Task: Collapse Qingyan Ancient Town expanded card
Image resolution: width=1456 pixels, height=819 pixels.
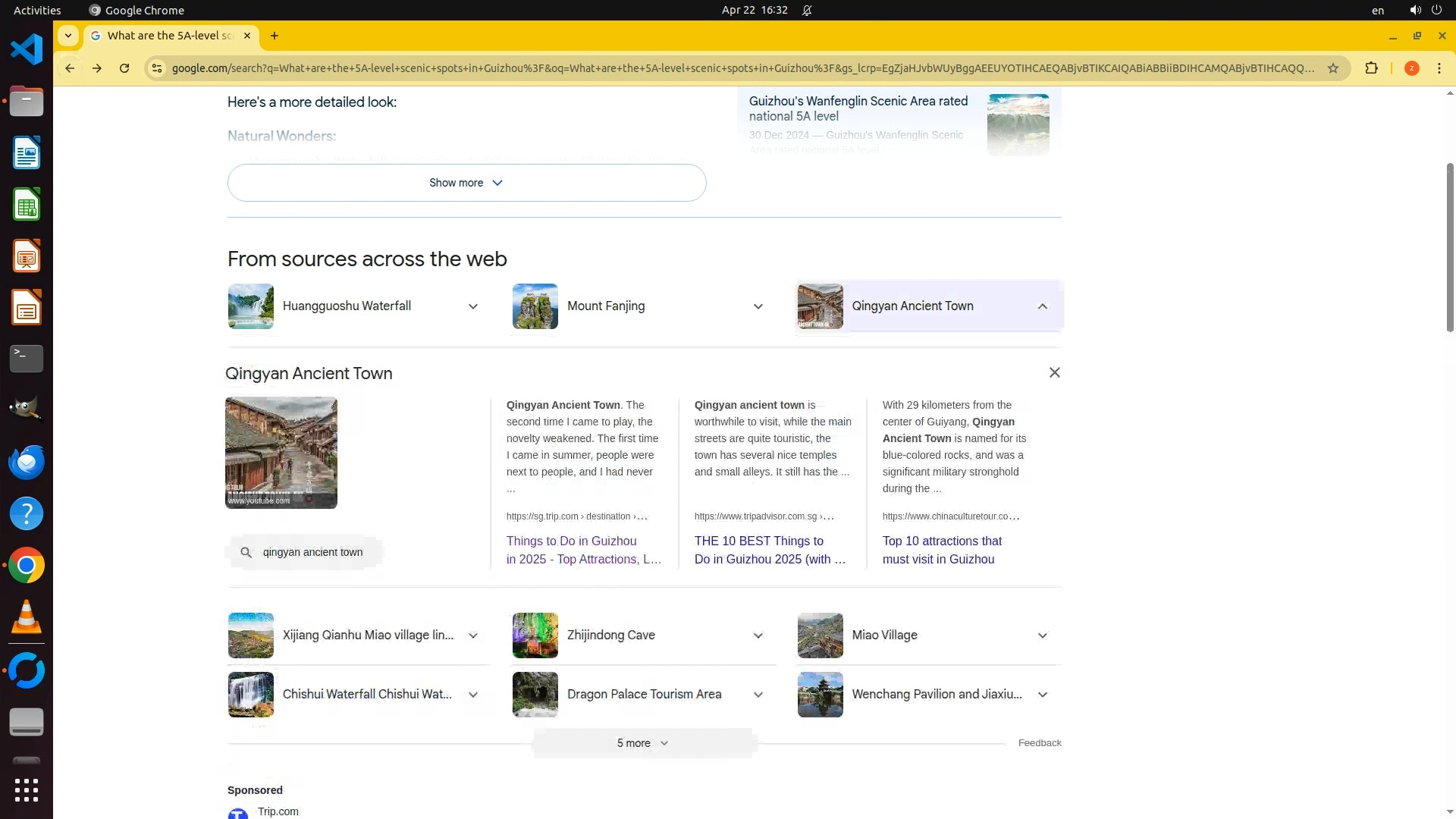Action: pos(1042,306)
